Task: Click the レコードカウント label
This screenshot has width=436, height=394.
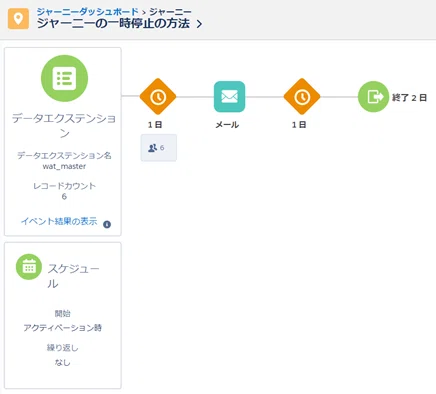Action: click(x=64, y=186)
